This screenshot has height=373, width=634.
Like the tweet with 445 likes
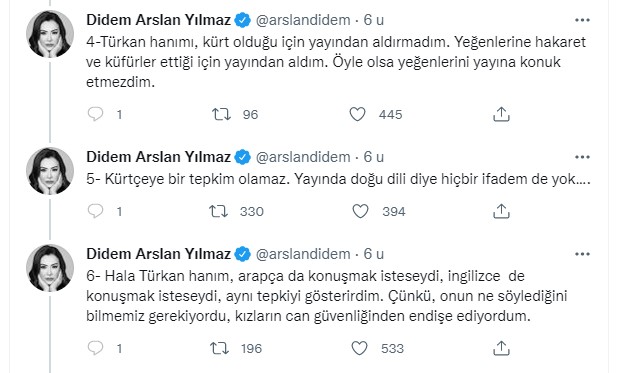click(x=357, y=114)
